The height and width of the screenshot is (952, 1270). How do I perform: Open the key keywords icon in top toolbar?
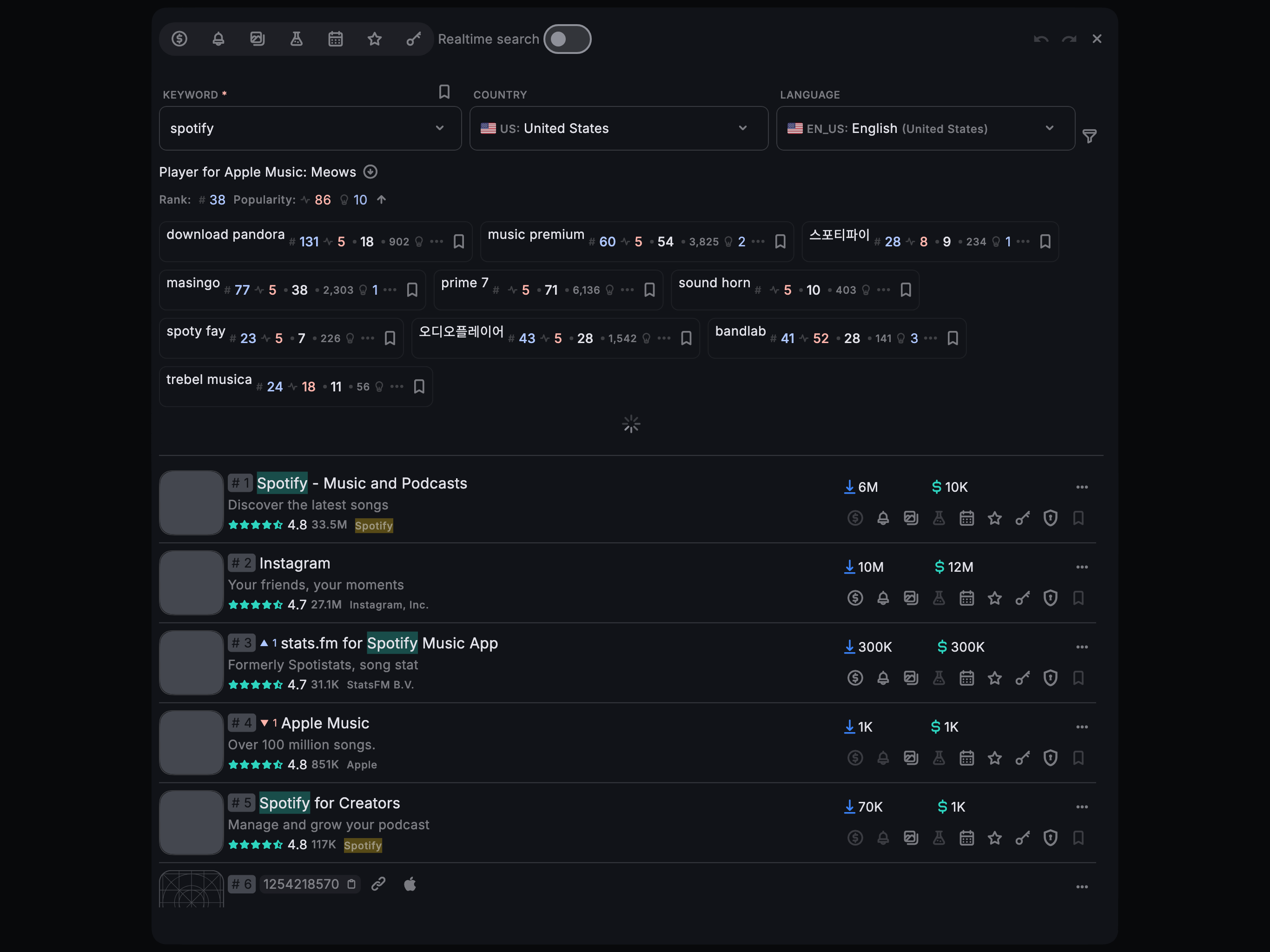coord(413,39)
